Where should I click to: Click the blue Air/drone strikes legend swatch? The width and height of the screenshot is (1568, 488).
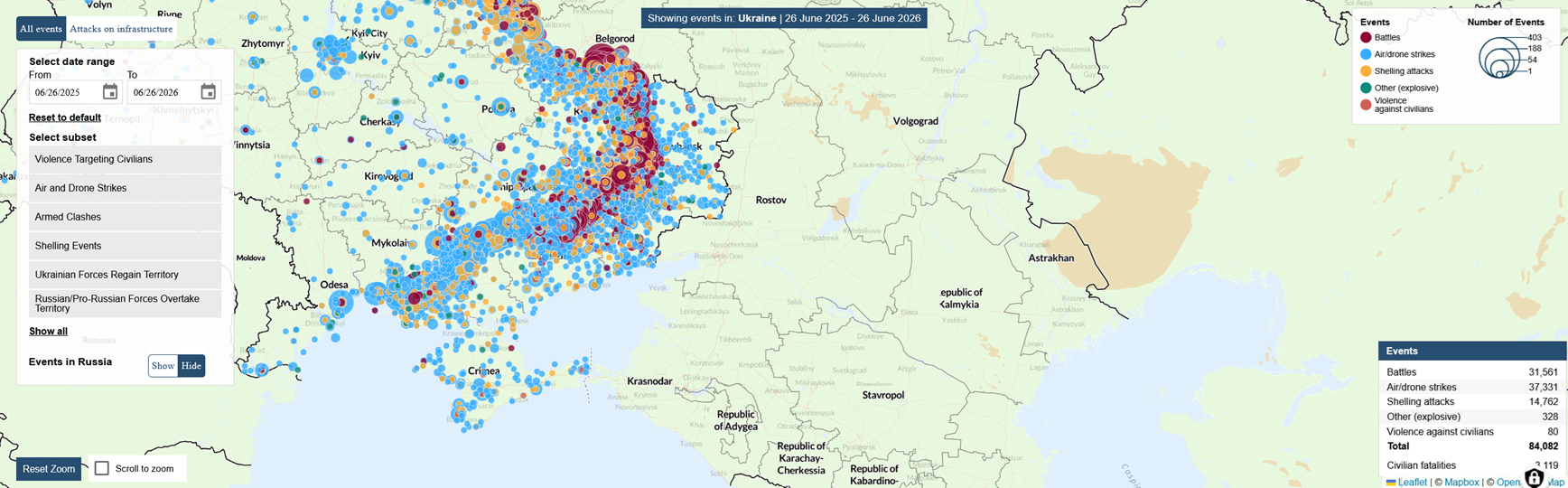point(1366,54)
